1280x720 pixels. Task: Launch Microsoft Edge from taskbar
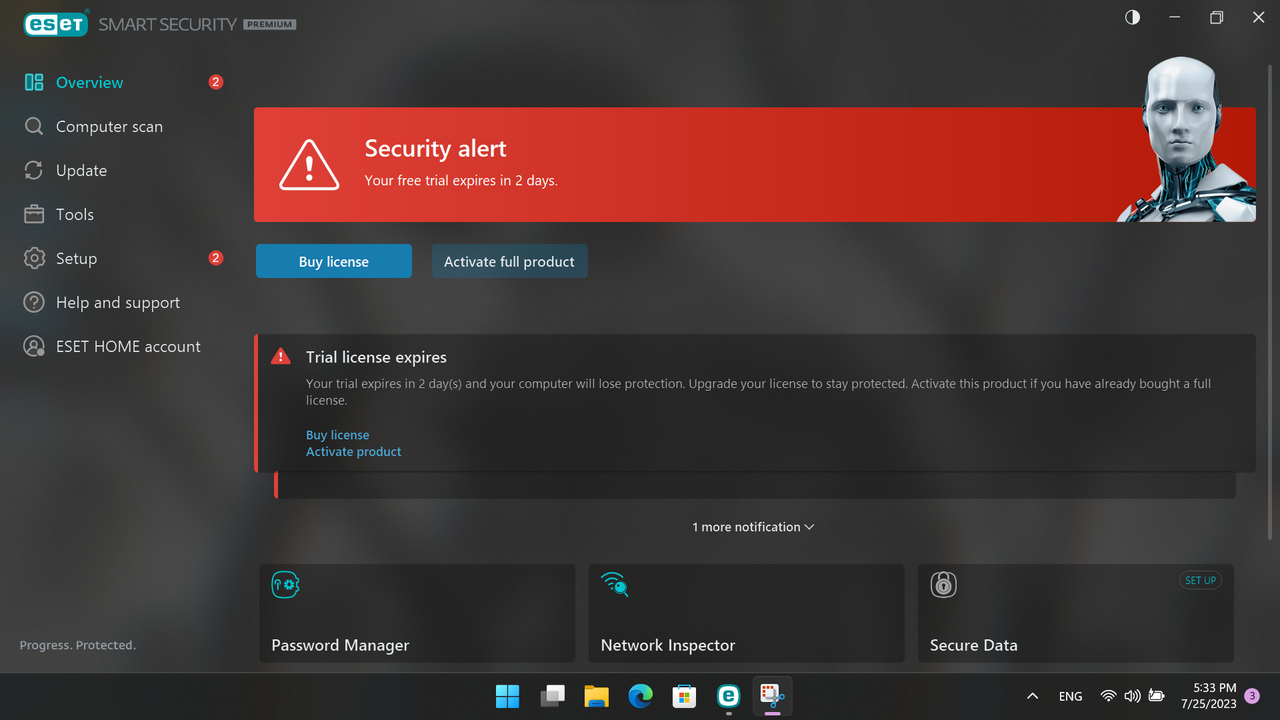coord(640,696)
